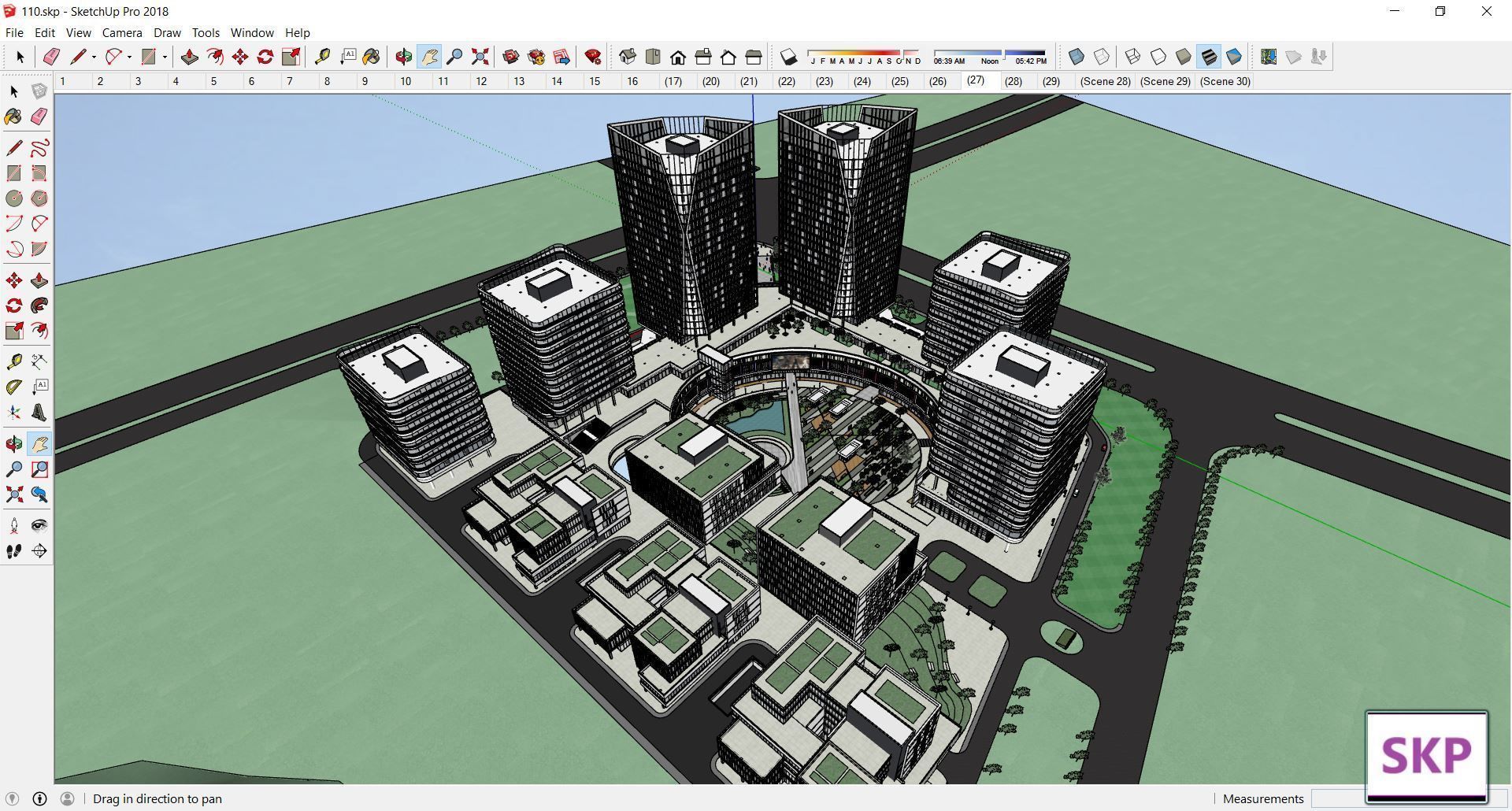Viewport: 1512px width, 811px height.
Task: Open the Extension Manager ruby icon
Action: [593, 57]
